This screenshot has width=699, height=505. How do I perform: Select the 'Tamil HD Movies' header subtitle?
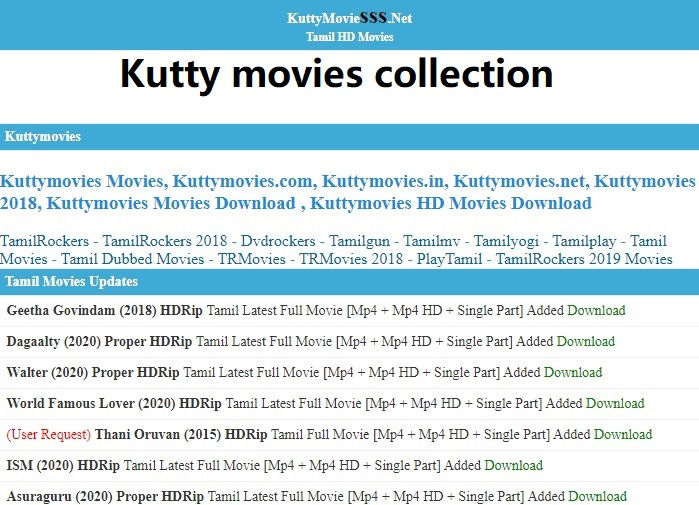350,37
